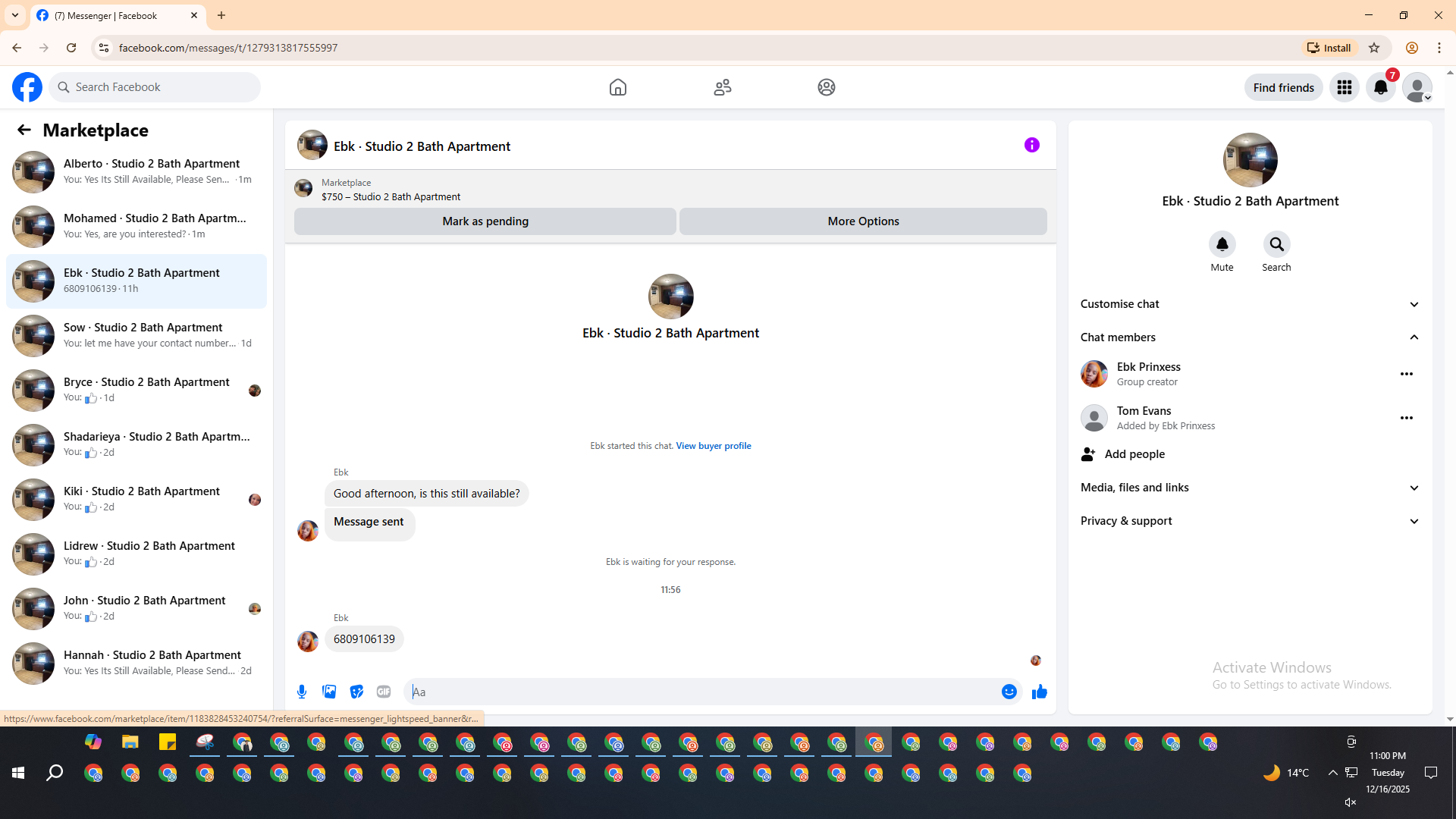The height and width of the screenshot is (819, 1456).
Task: Click Tom Evans in chat members
Action: tap(1144, 411)
